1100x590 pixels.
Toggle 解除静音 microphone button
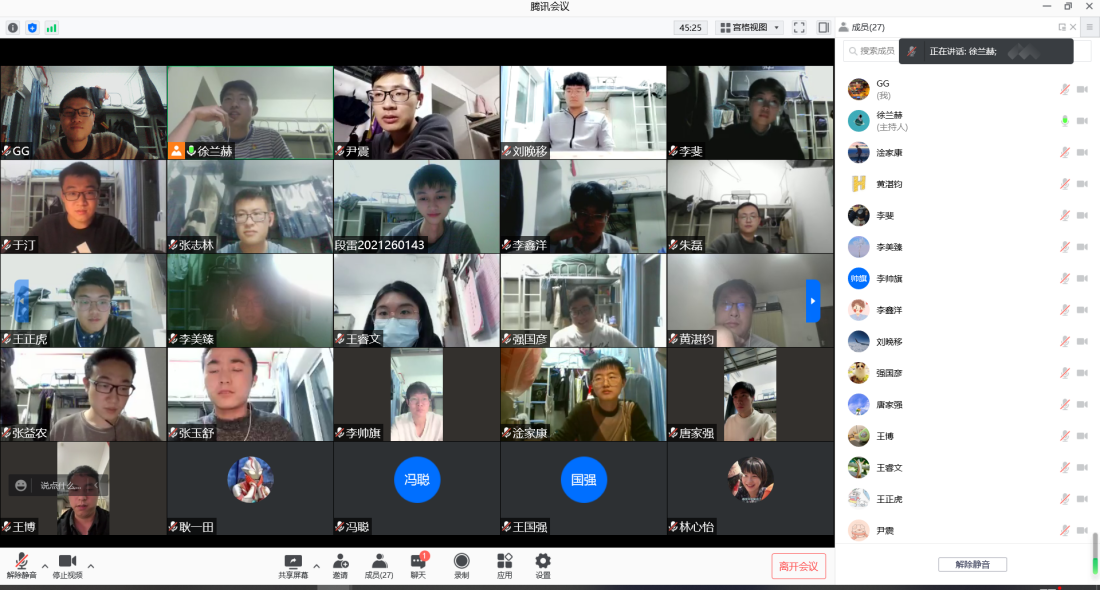click(x=21, y=566)
